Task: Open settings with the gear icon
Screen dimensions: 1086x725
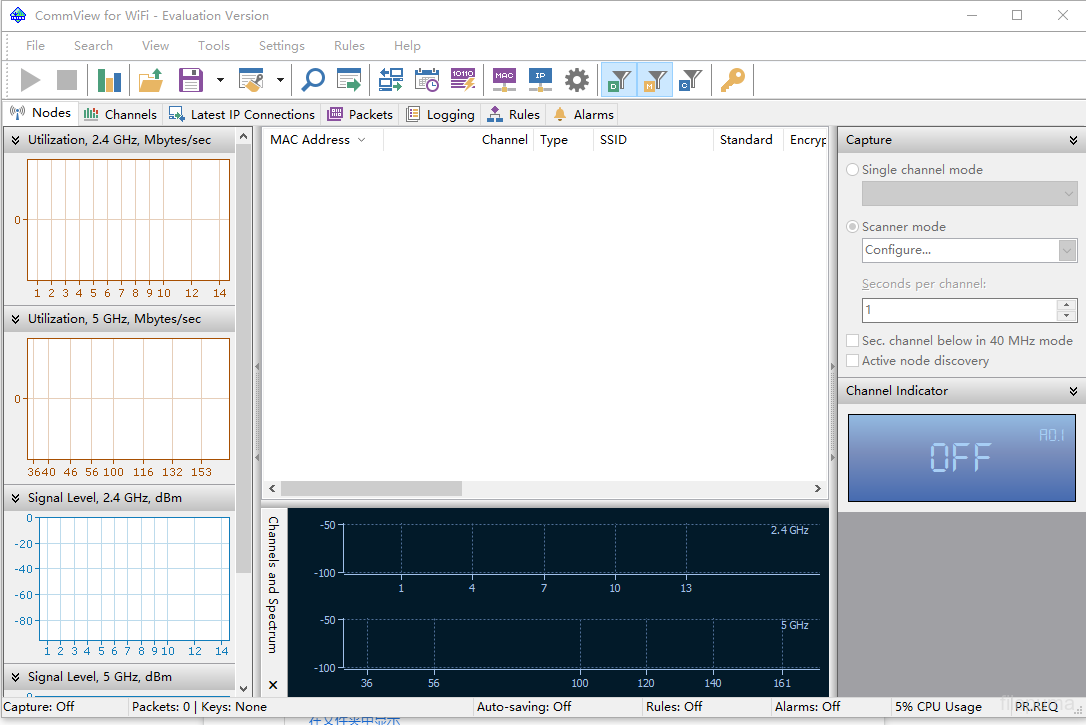Action: tap(577, 80)
